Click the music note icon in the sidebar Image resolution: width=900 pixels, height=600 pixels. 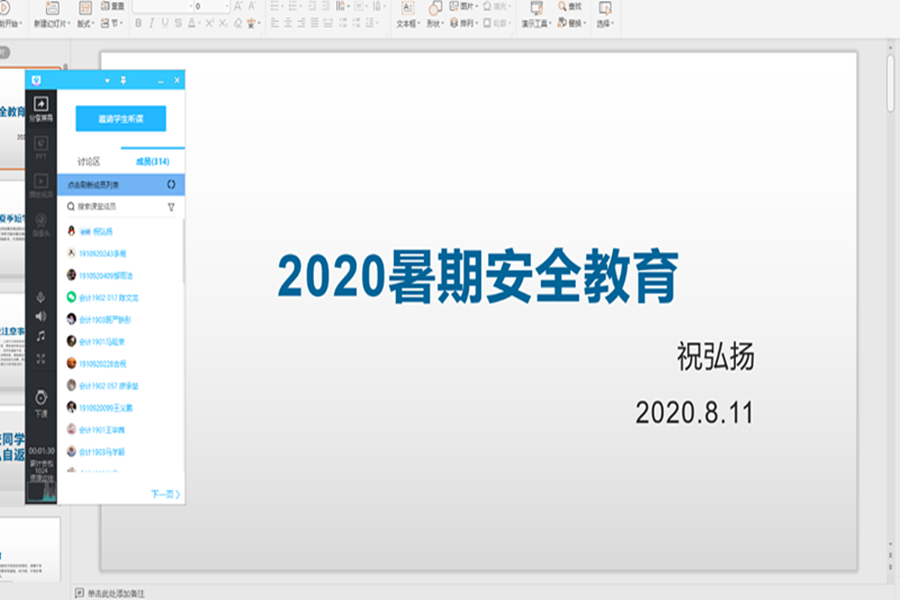coord(41,336)
